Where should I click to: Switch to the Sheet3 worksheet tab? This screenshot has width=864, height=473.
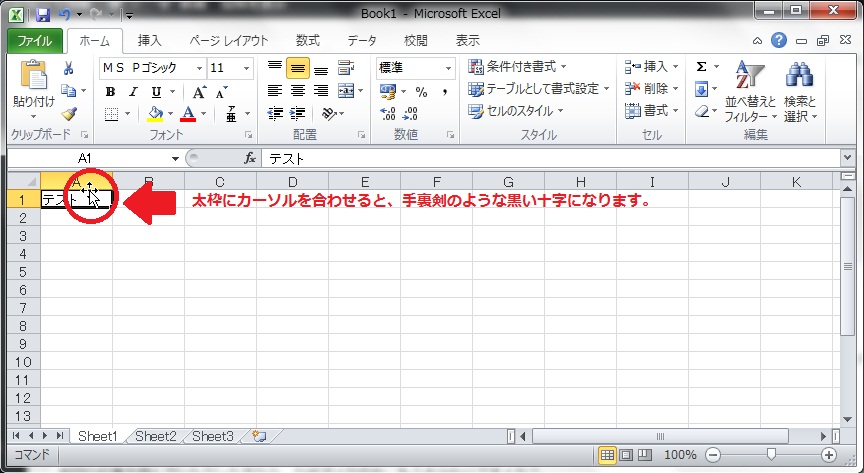click(x=213, y=437)
